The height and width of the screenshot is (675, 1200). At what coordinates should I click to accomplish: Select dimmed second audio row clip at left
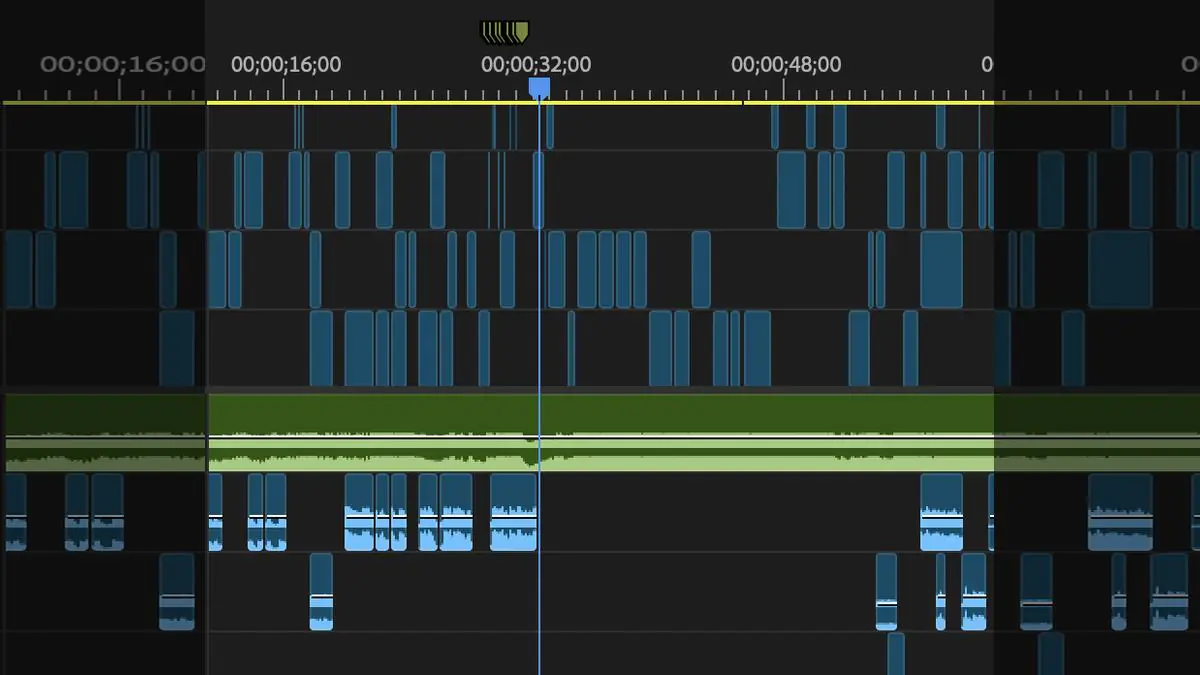click(177, 592)
